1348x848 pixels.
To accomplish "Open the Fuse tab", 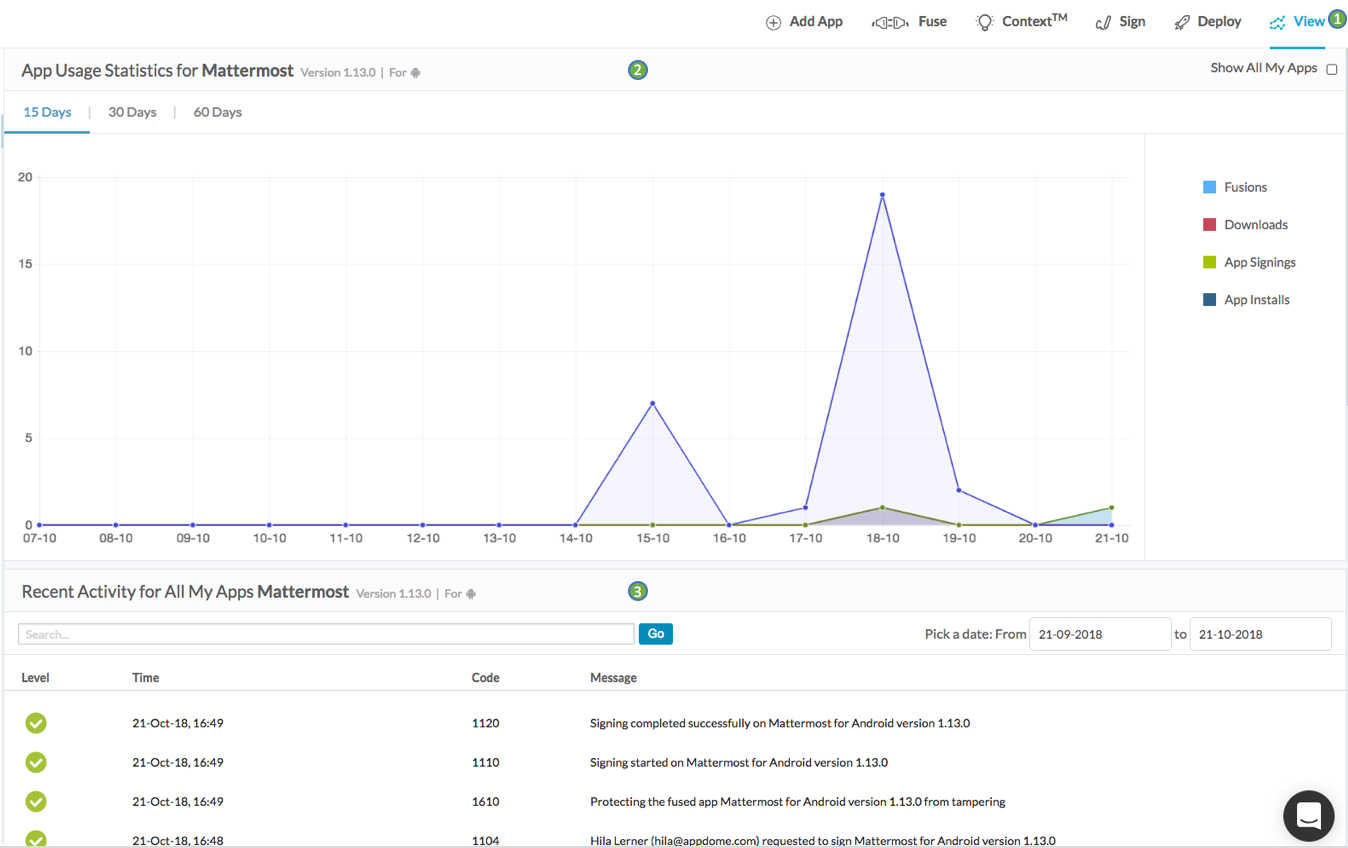I will 910,22.
